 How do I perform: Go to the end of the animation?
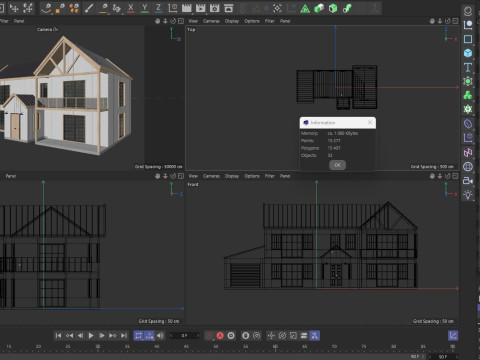point(124,336)
